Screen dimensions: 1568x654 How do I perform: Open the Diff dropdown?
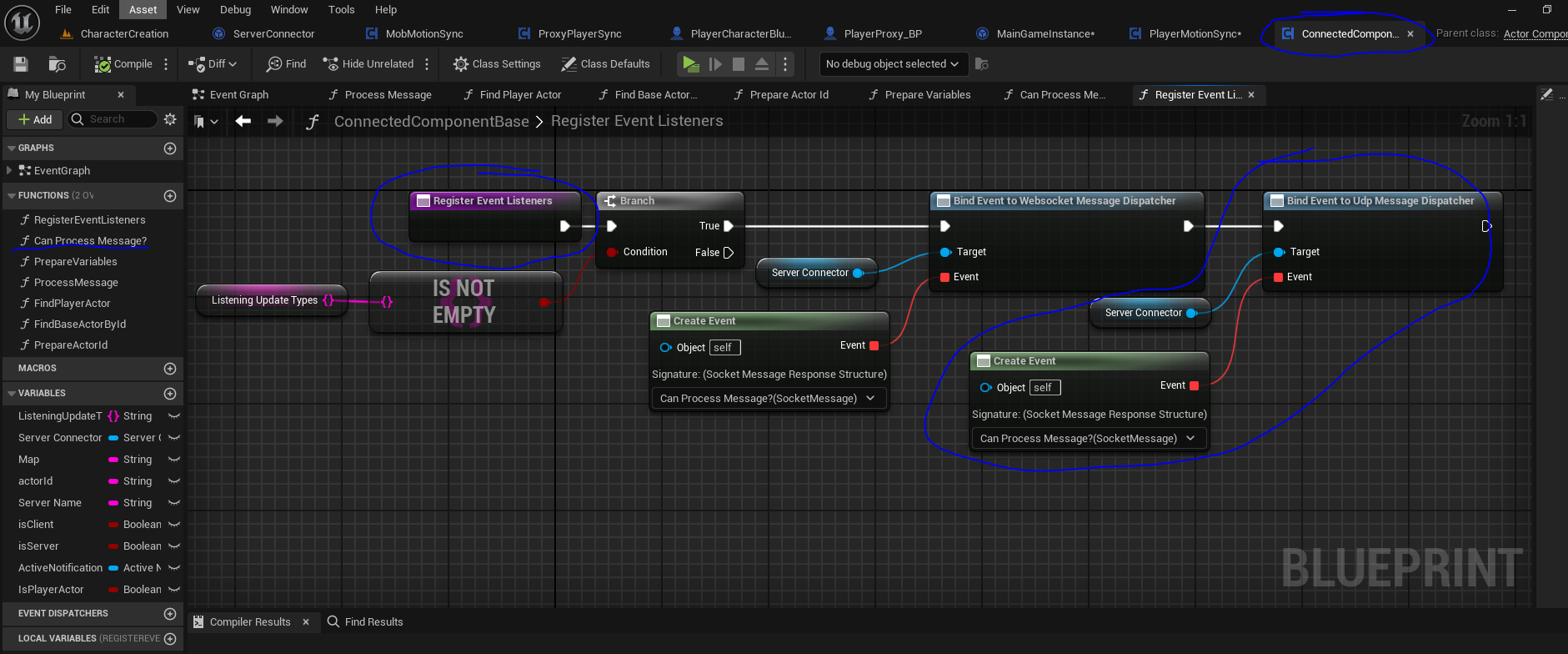(x=213, y=64)
